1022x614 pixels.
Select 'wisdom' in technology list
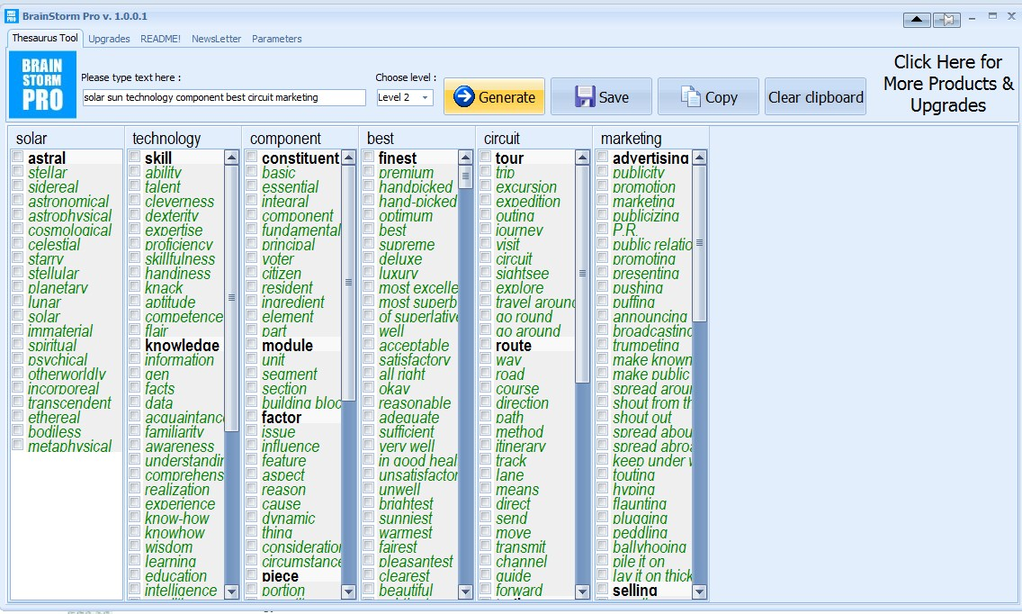click(x=169, y=548)
